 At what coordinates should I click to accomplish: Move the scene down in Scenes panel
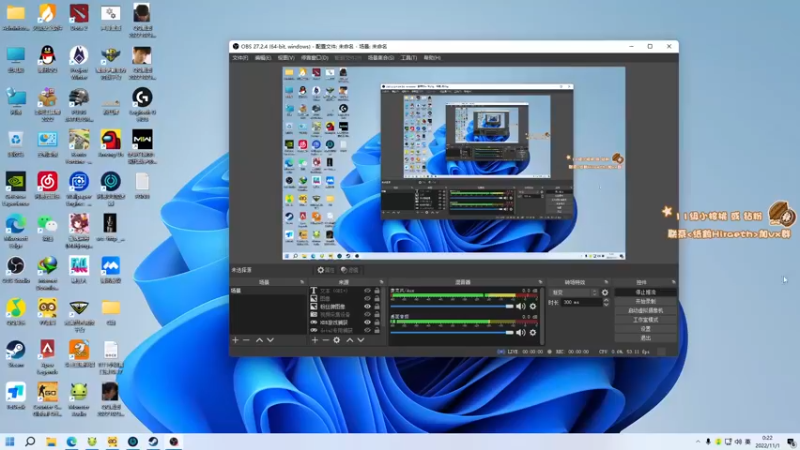270,340
